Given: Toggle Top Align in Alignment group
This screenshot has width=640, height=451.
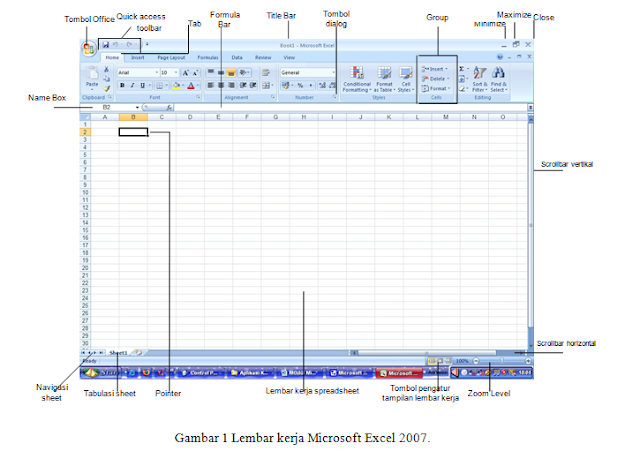Looking at the screenshot, I should [211, 73].
